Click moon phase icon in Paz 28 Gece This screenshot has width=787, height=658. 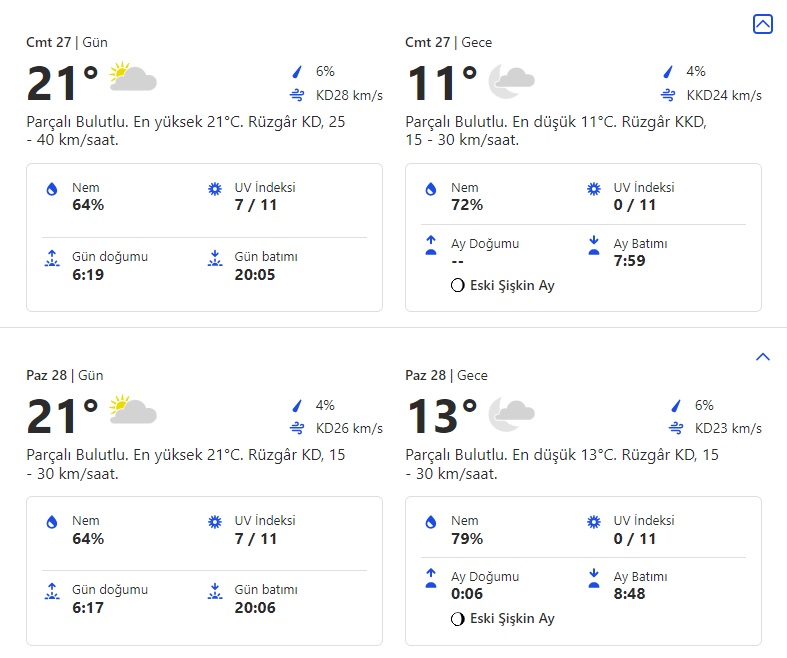pyautogui.click(x=458, y=619)
